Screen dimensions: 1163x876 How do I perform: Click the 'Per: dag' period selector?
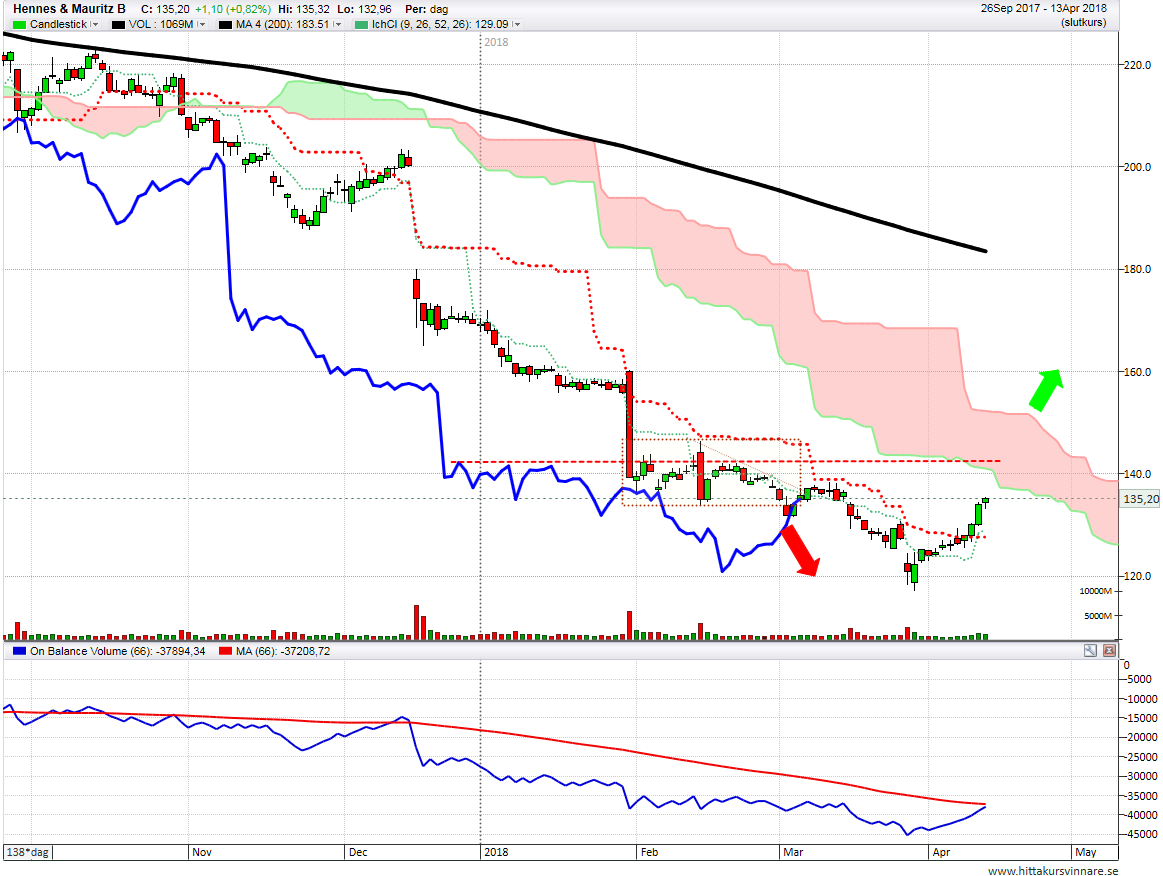tap(426, 9)
